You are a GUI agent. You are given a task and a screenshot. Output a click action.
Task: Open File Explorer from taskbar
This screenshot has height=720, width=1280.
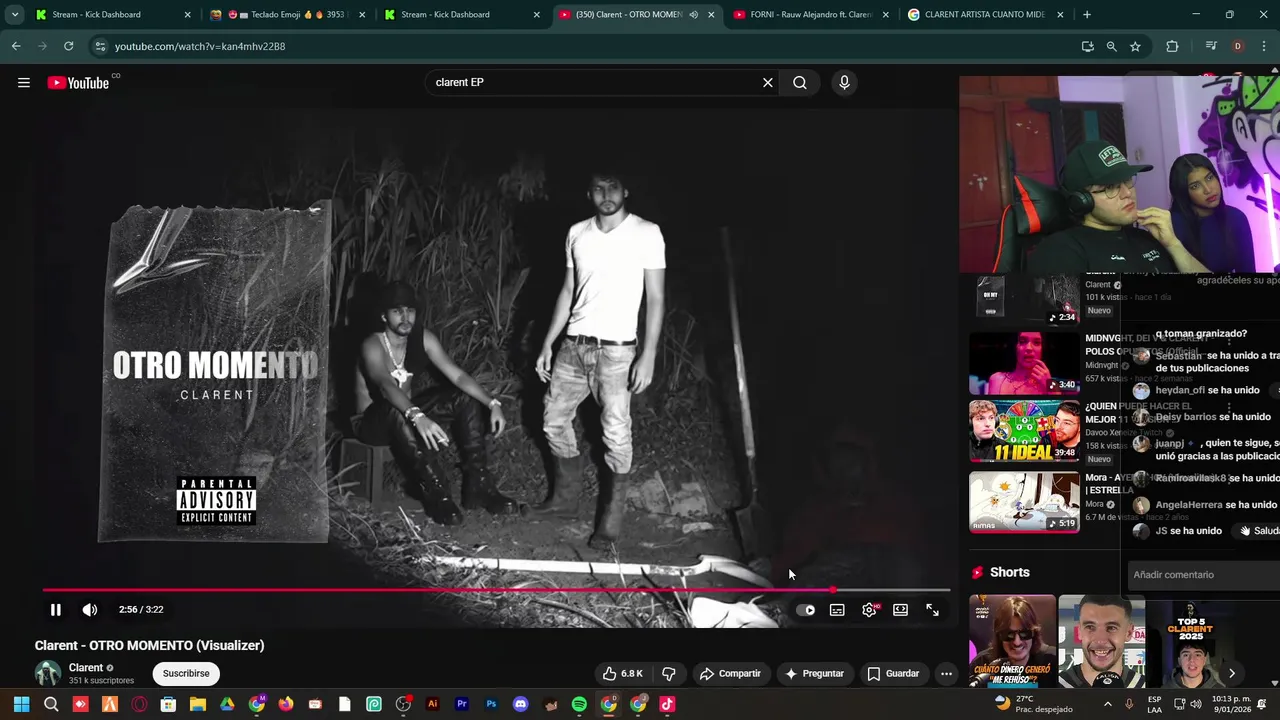pyautogui.click(x=198, y=704)
